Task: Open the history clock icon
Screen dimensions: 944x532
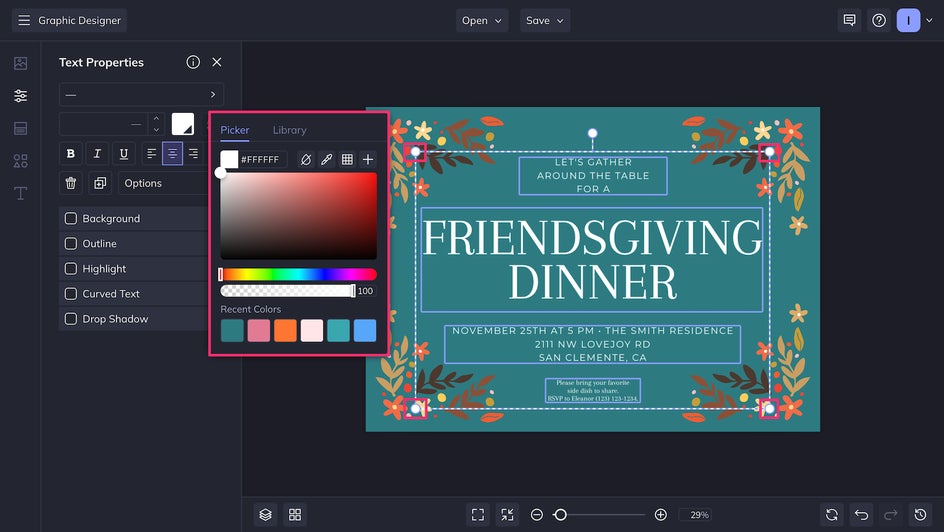Action: (x=920, y=515)
